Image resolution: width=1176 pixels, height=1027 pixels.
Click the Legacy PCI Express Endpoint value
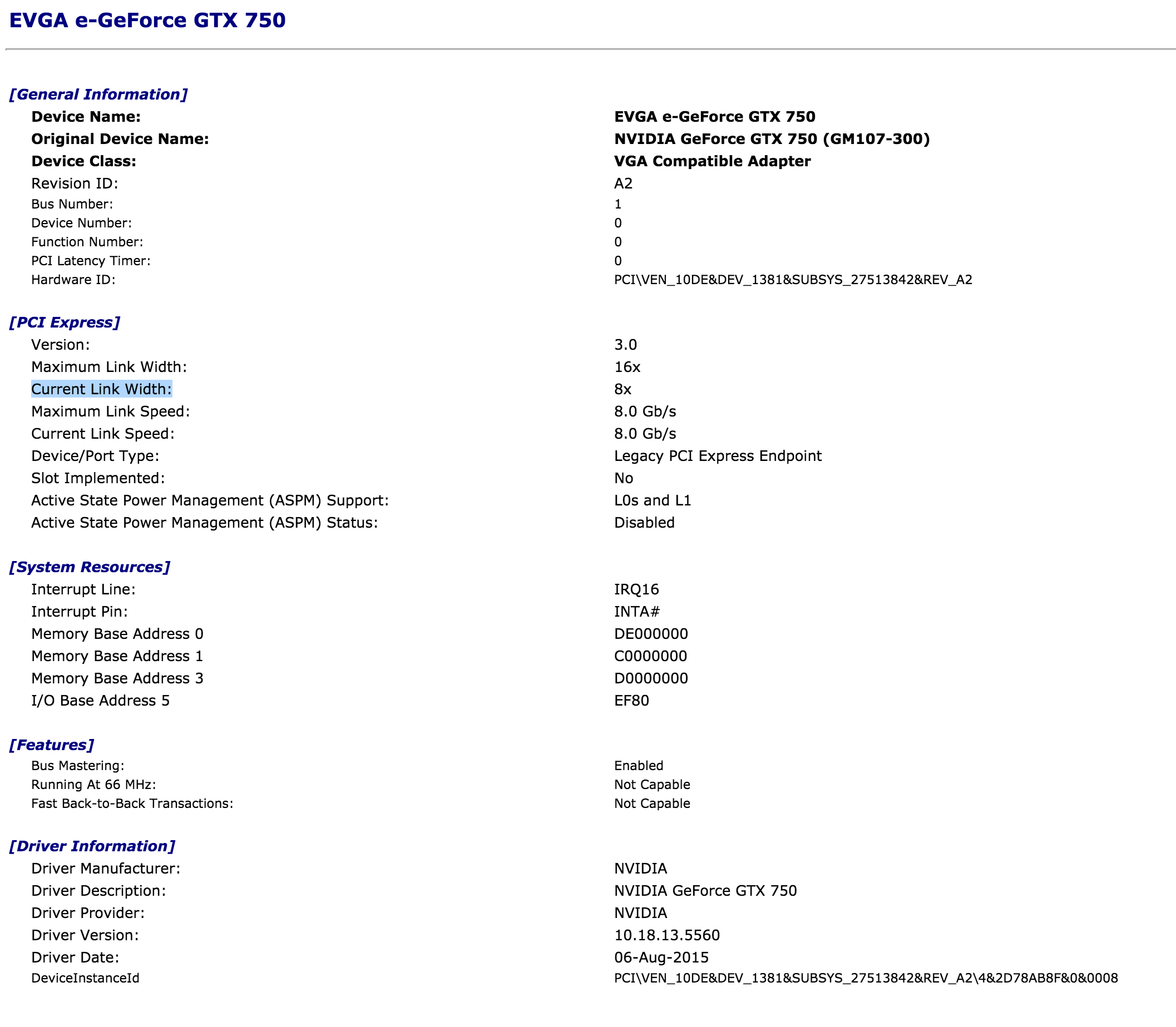click(718, 456)
